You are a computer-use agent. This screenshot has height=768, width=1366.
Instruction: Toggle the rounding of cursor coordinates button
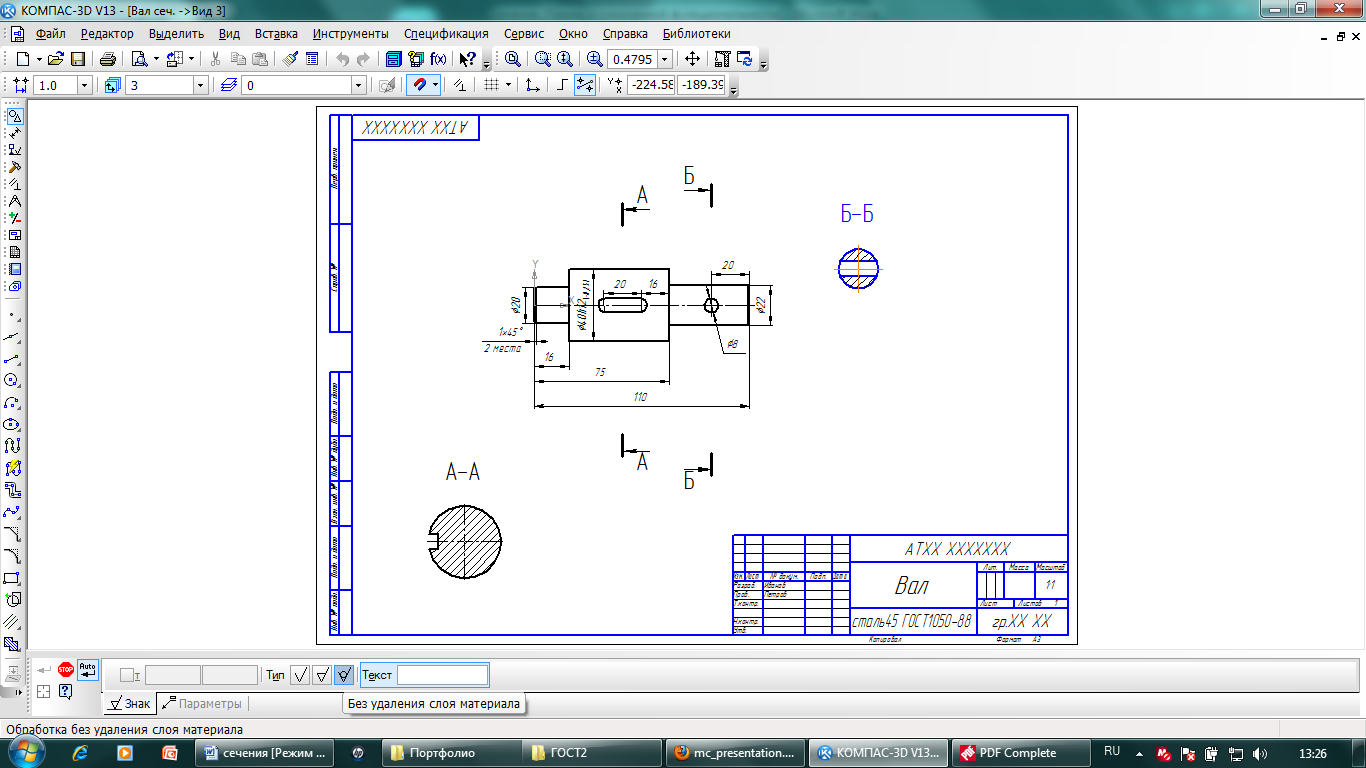585,85
